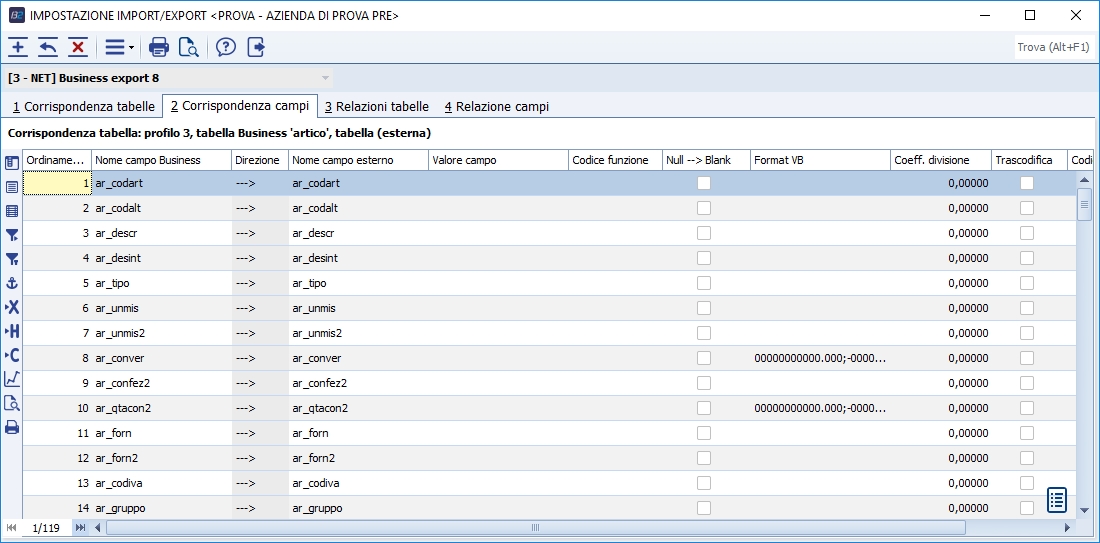Click the 0,00000 coefficient for ar_codart

tap(941, 183)
